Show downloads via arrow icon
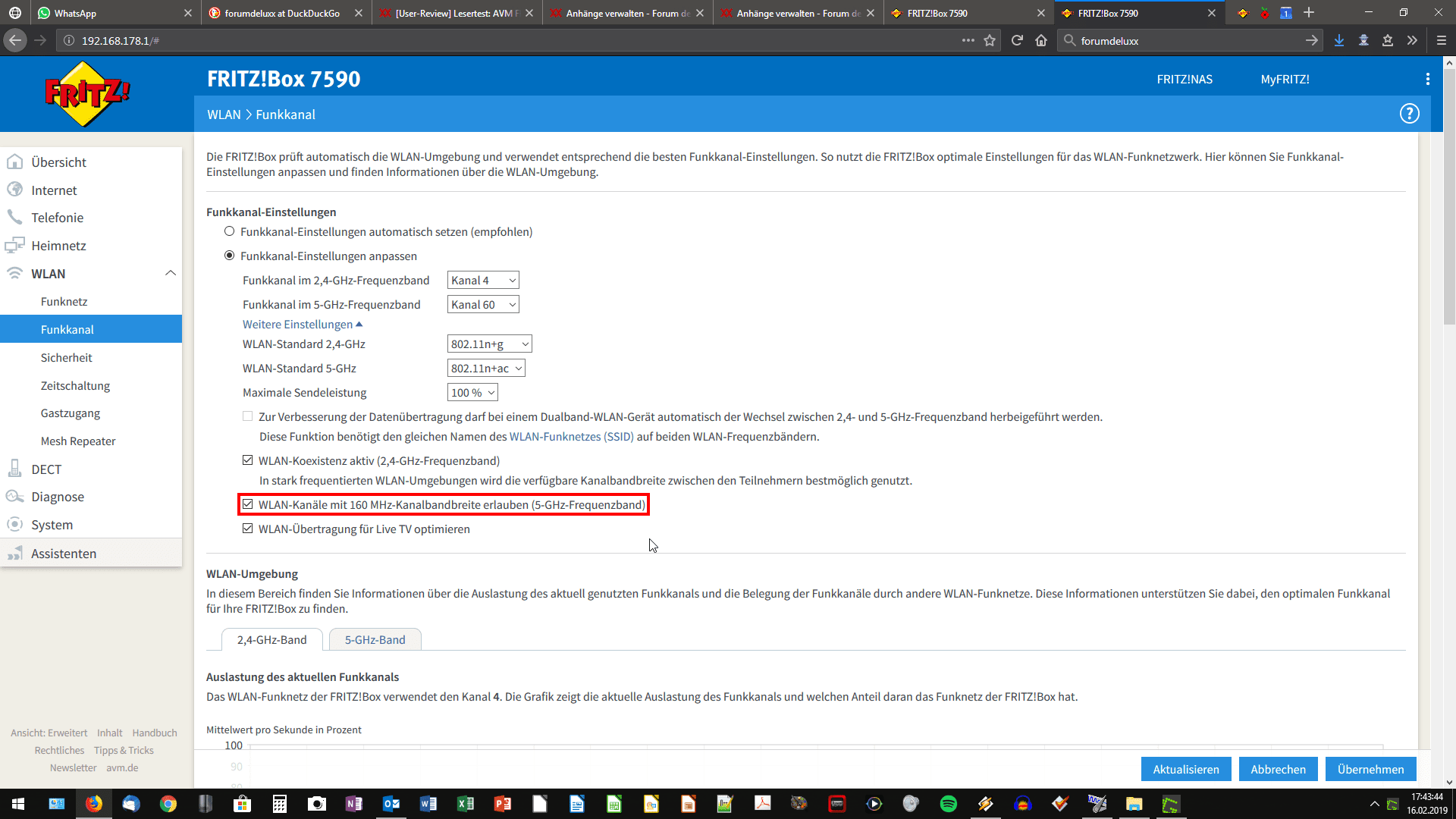This screenshot has width=1456, height=819. (1339, 41)
